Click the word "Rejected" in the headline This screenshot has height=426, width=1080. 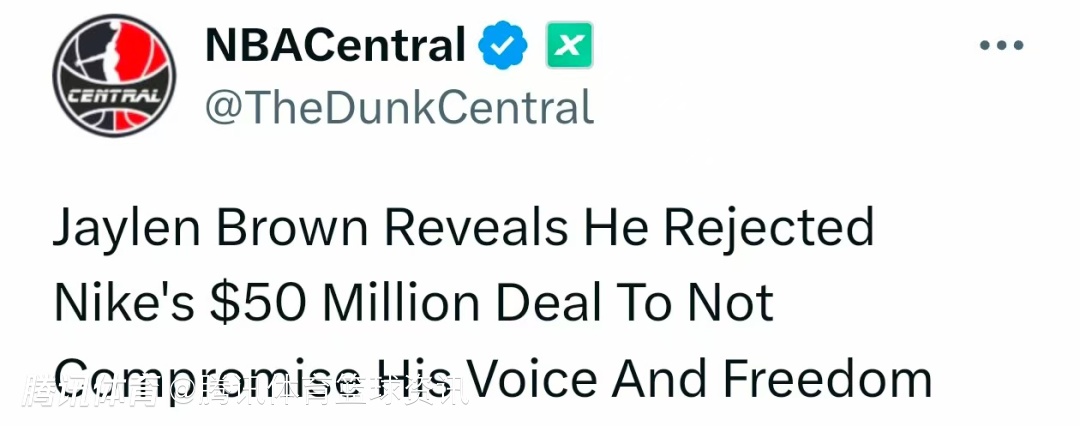coord(769,229)
